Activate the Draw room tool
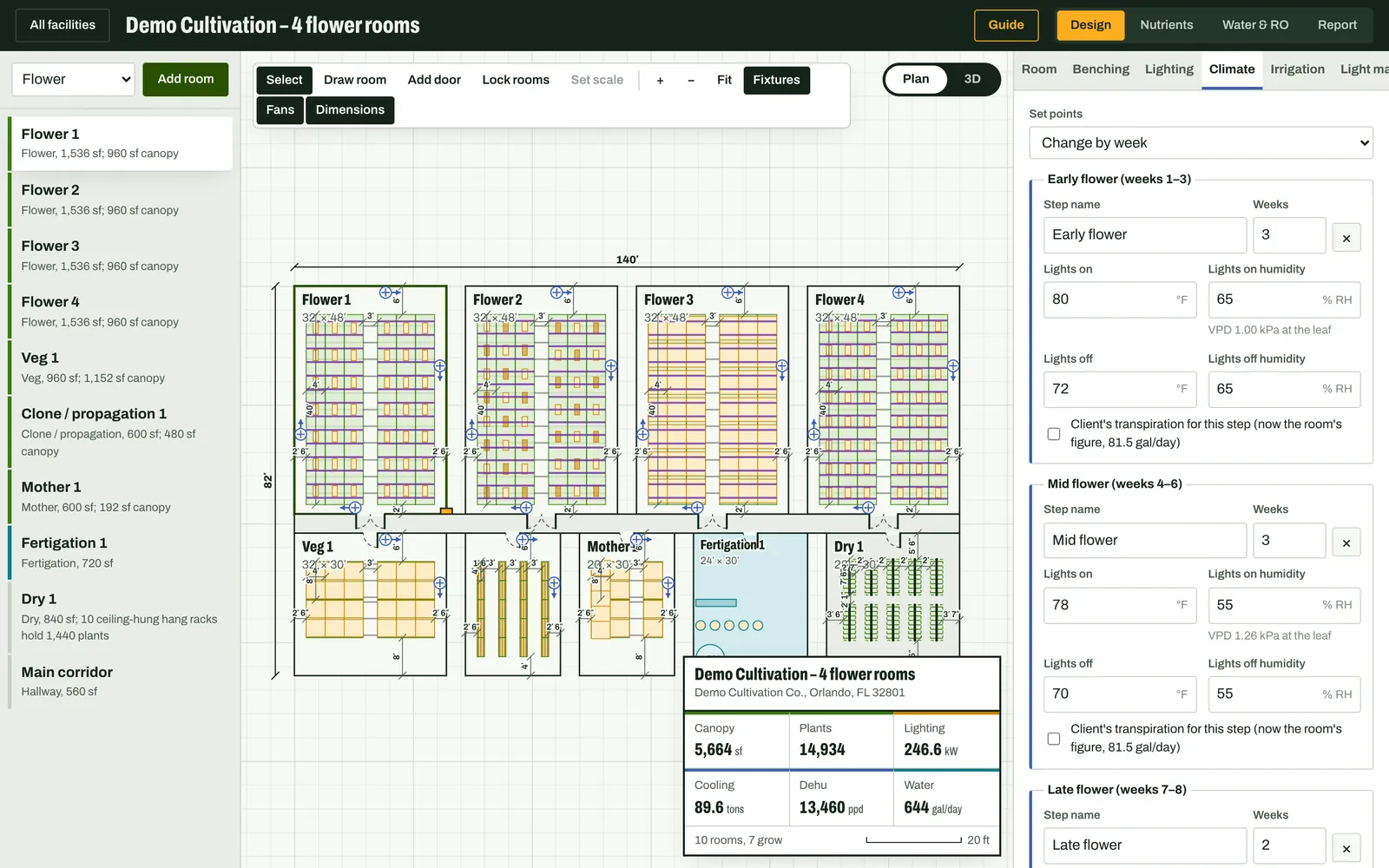 point(355,80)
